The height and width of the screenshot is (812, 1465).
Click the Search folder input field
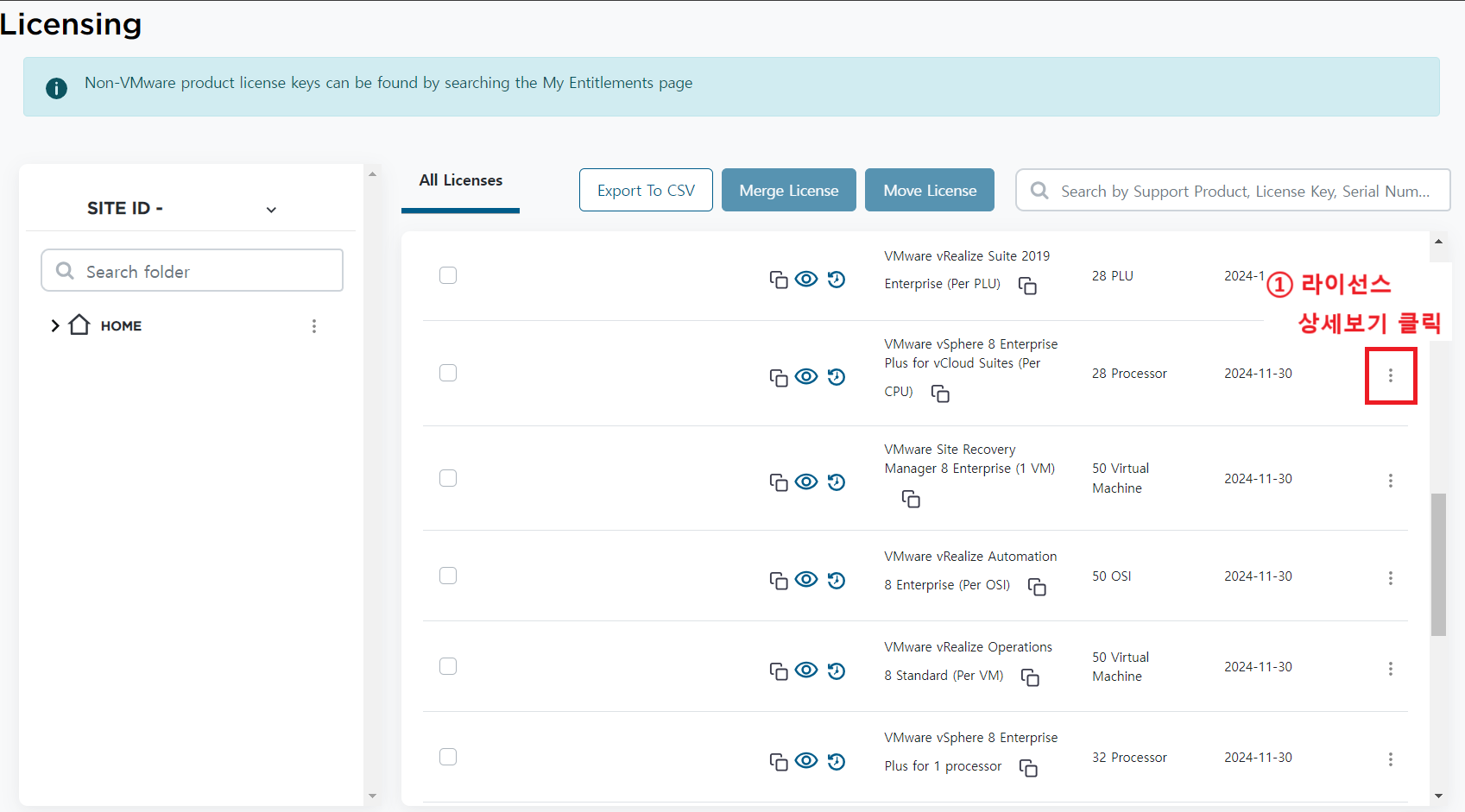point(192,271)
